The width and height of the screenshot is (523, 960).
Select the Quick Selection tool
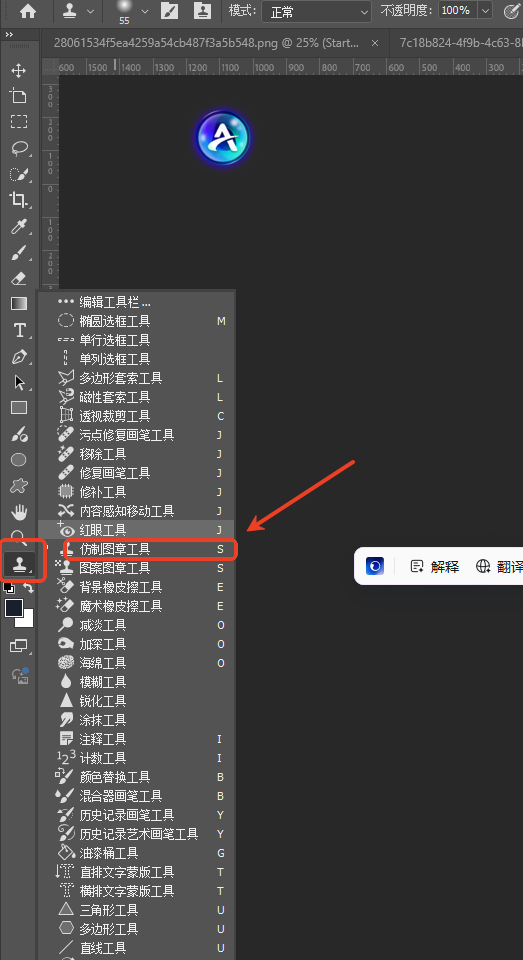click(19, 174)
